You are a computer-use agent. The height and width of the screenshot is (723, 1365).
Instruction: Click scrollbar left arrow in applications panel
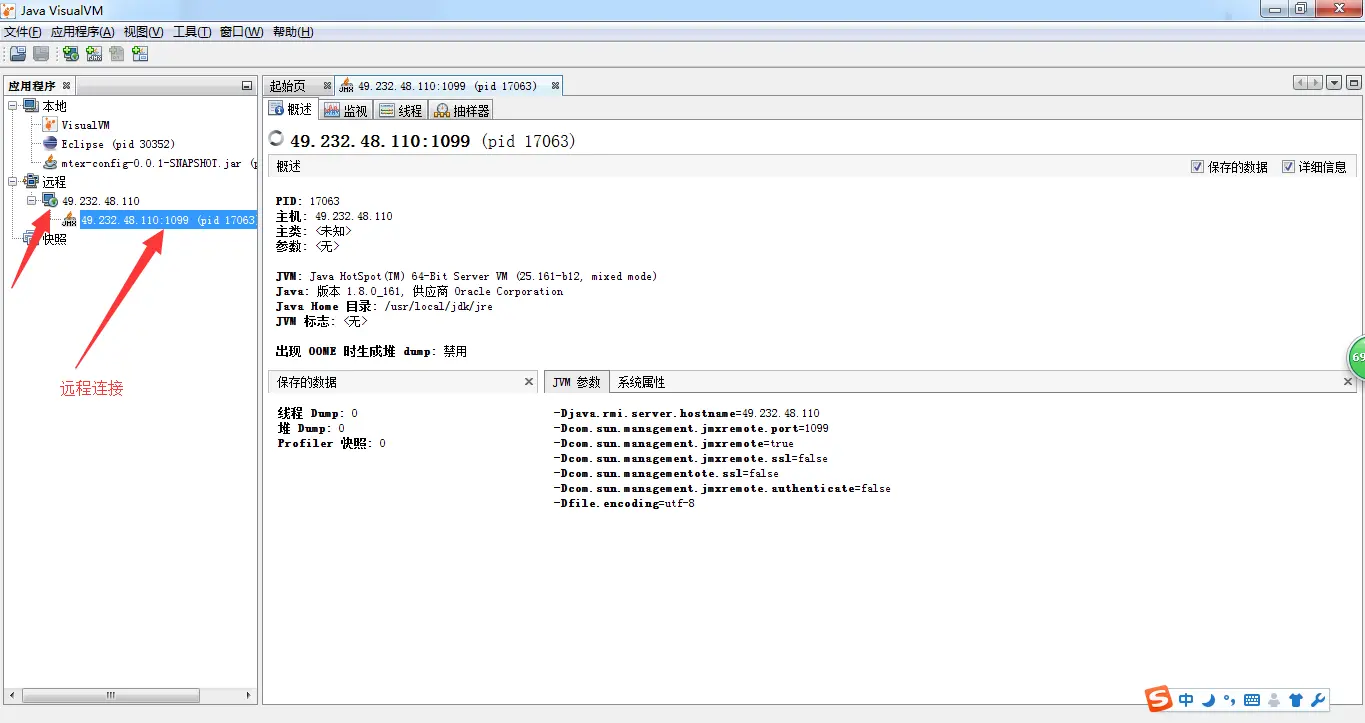pos(13,695)
